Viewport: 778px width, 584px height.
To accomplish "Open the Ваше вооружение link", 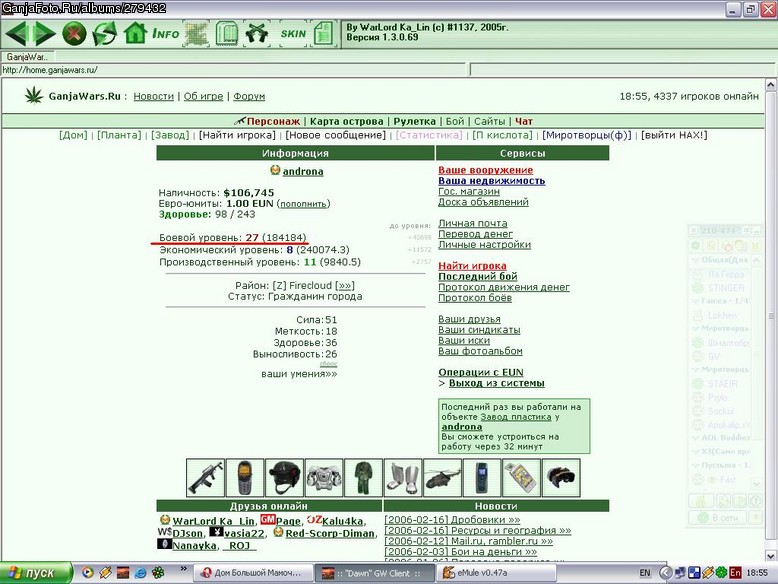I will 485,170.
